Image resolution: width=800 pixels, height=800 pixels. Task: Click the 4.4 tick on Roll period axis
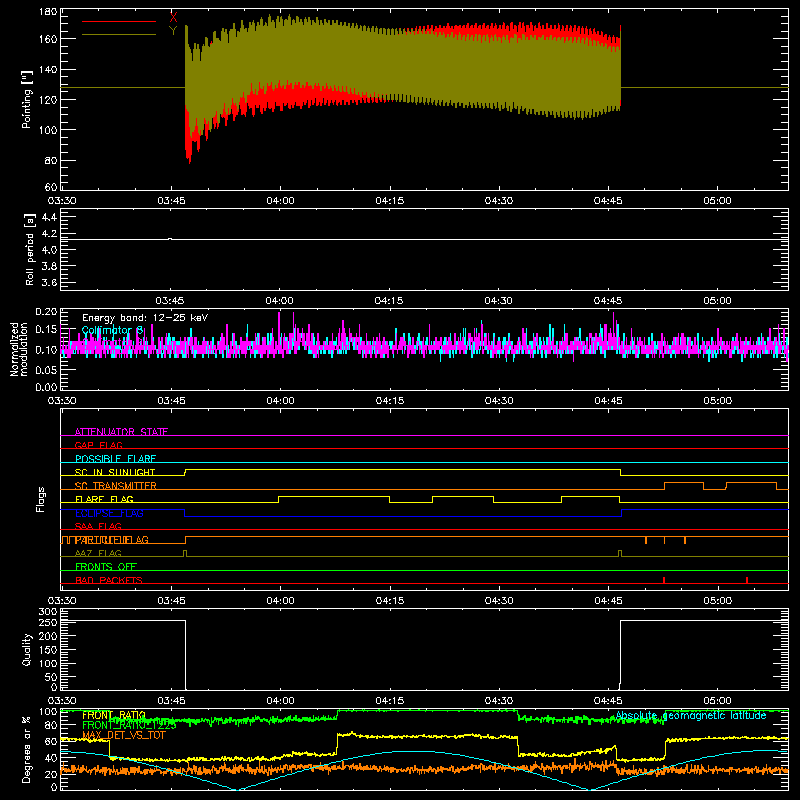[49, 217]
